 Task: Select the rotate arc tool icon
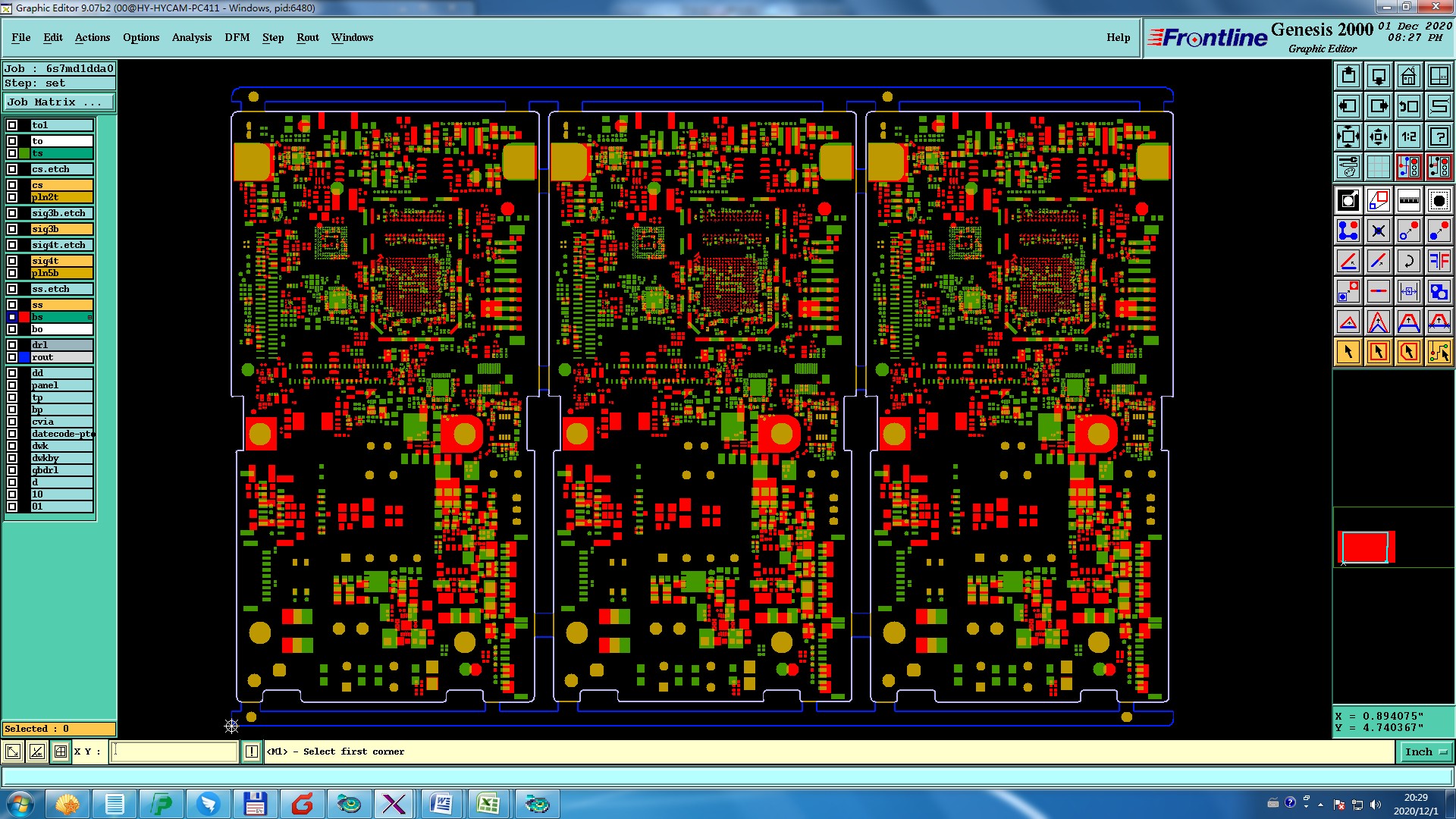tap(1408, 262)
